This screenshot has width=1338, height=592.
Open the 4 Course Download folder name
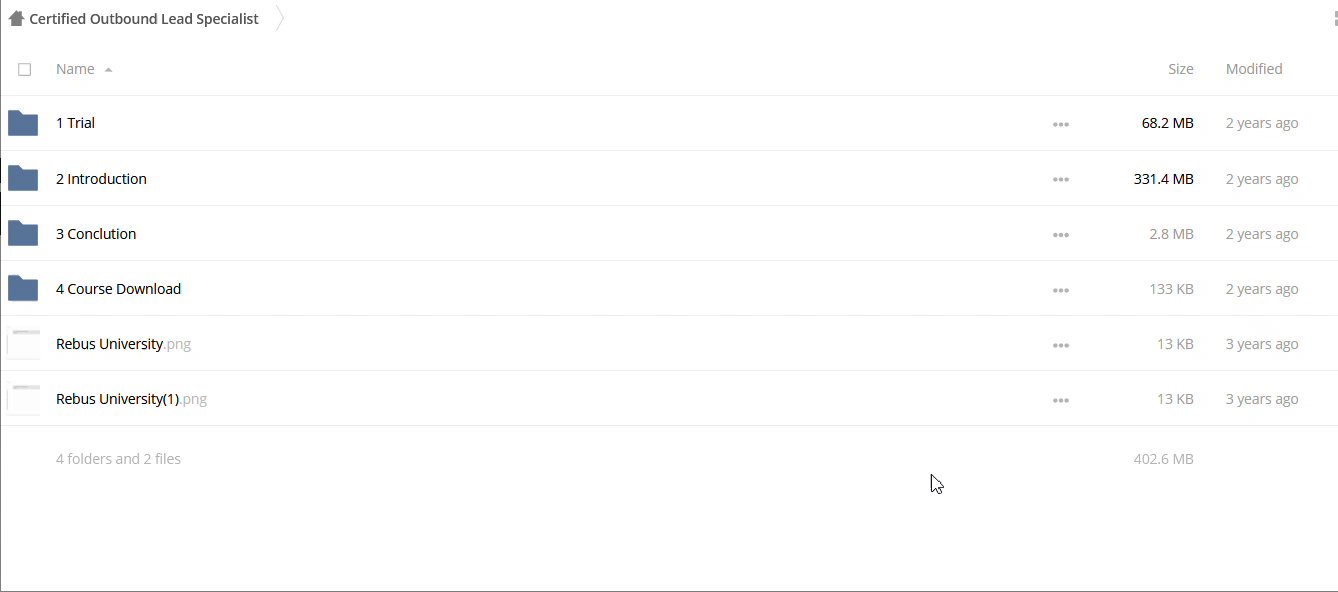pos(118,289)
